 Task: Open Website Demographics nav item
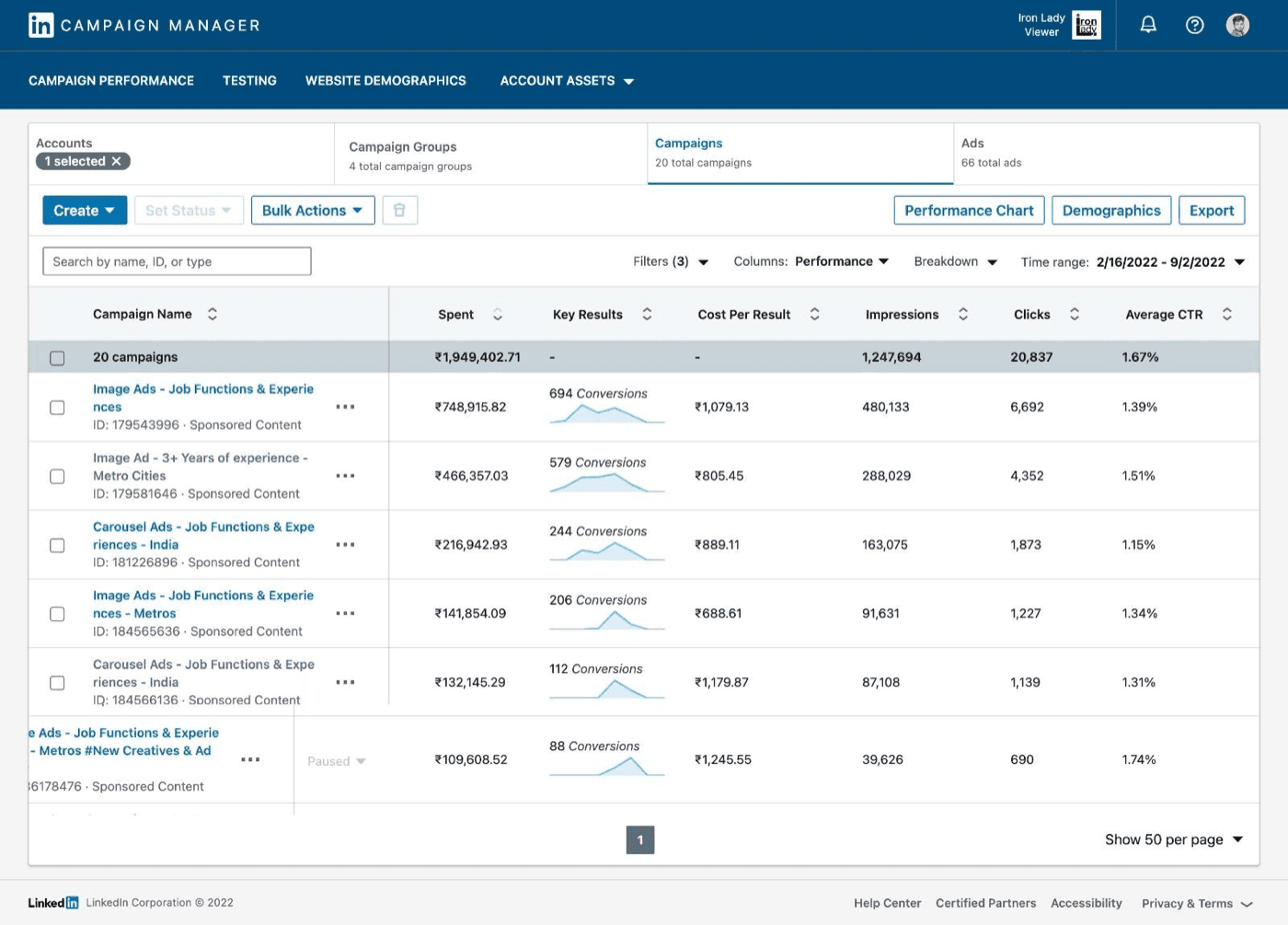click(385, 81)
